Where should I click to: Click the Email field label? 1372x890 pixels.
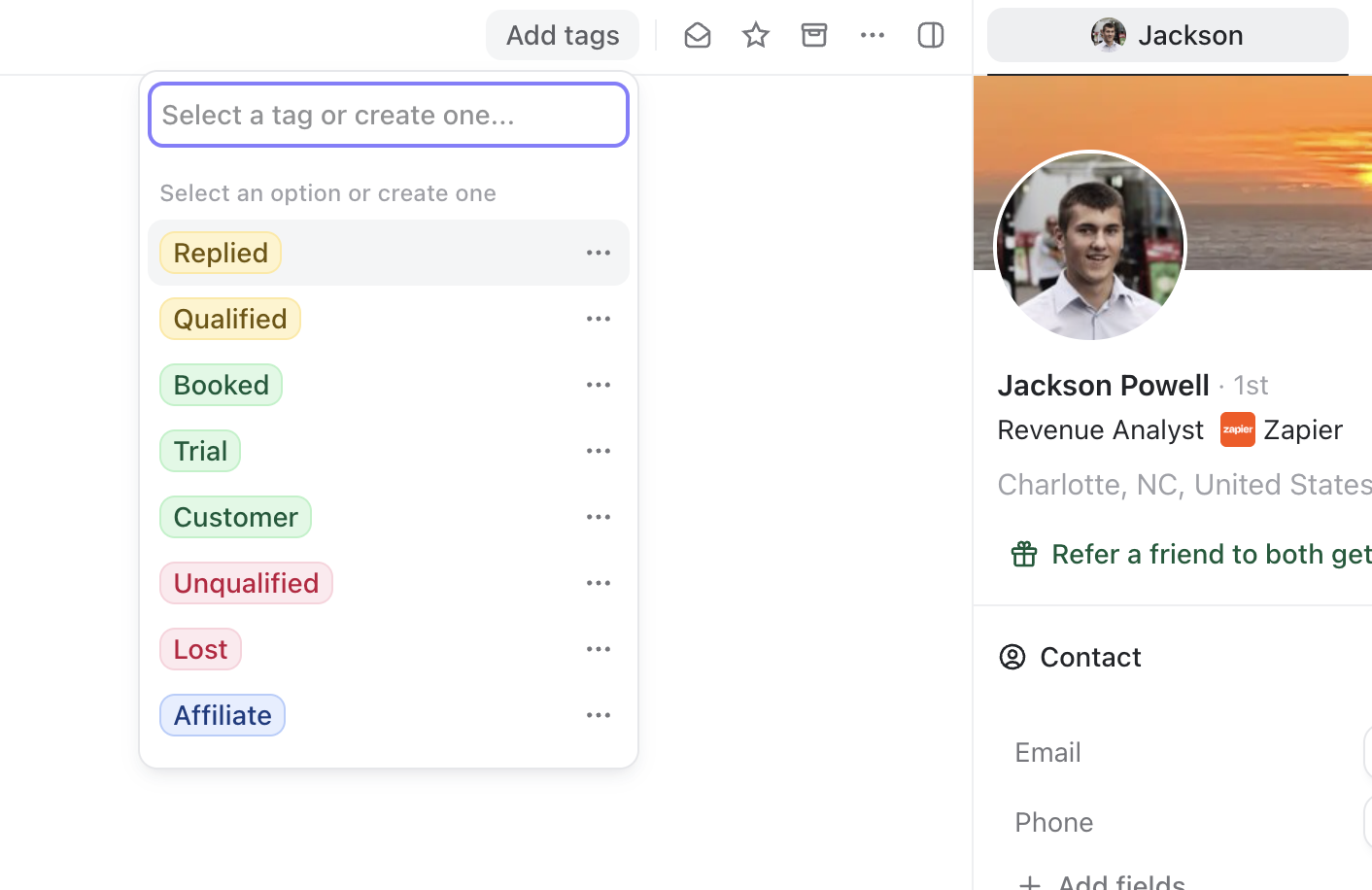1047,752
